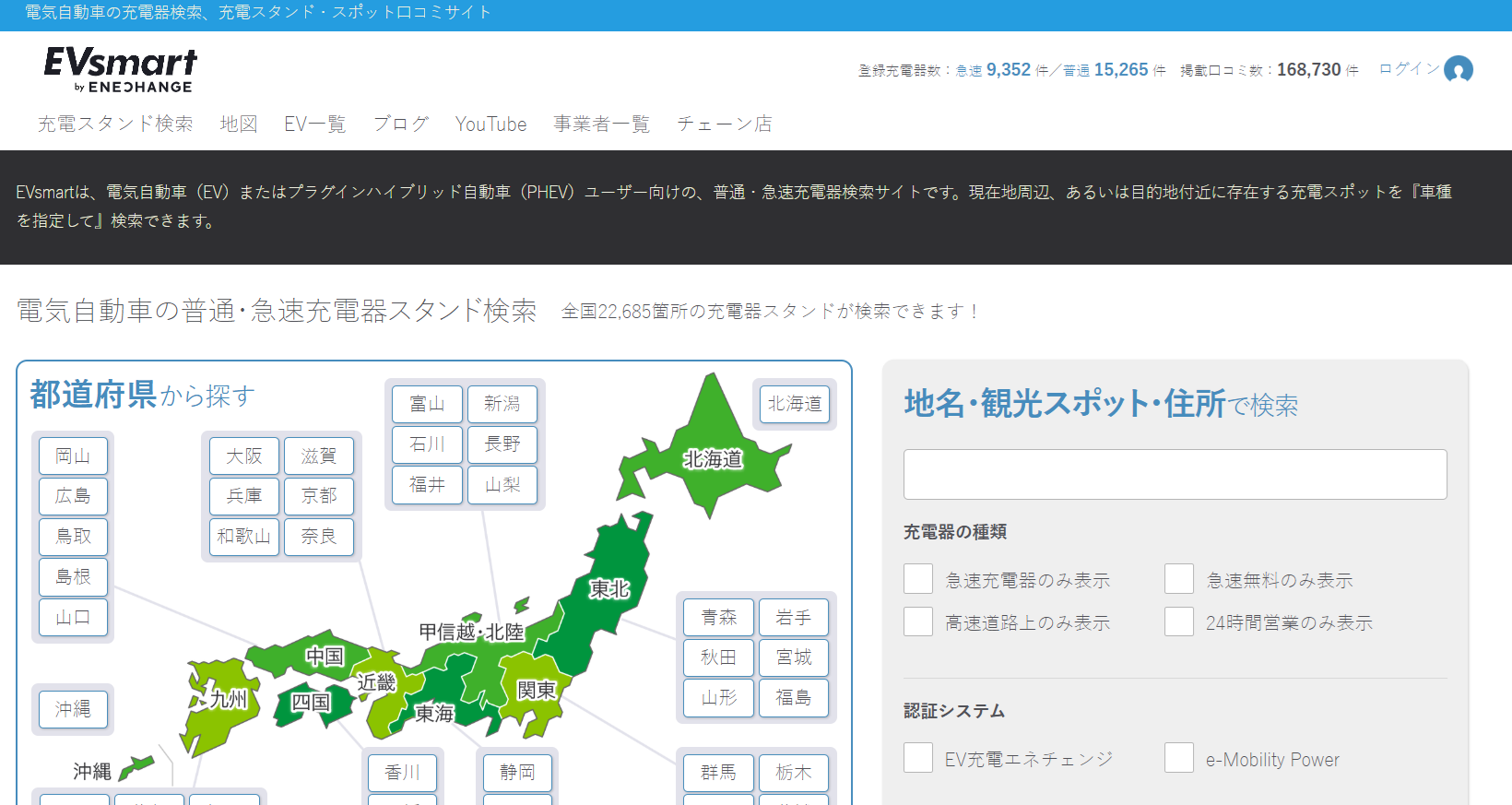Select the 関東 region on the map

click(x=536, y=690)
